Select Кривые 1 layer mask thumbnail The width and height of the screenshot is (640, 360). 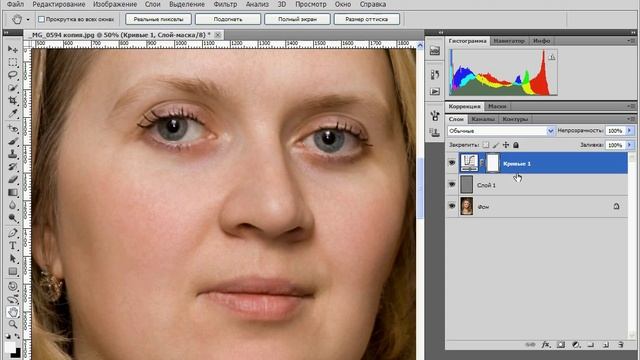pyautogui.click(x=493, y=163)
